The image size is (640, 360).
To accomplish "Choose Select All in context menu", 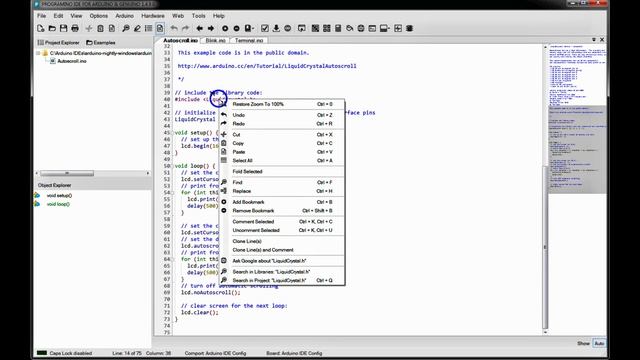I will (x=282, y=160).
